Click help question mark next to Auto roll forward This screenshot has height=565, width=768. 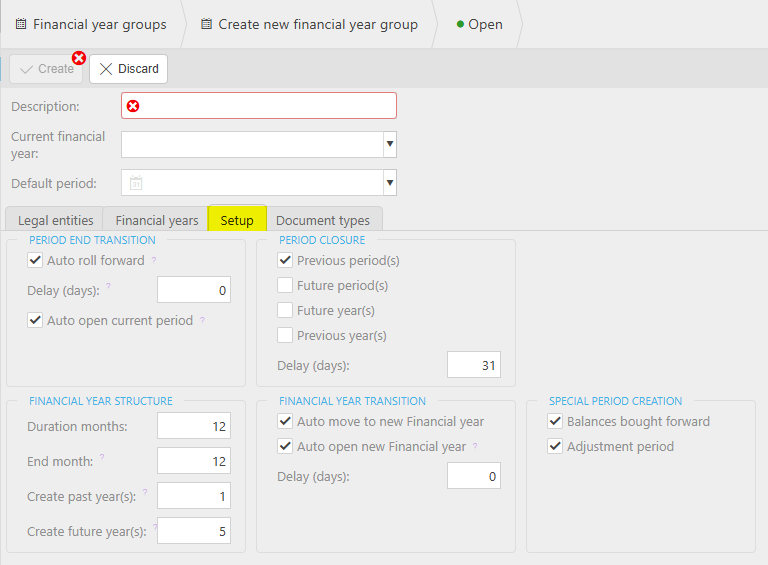[154, 259]
